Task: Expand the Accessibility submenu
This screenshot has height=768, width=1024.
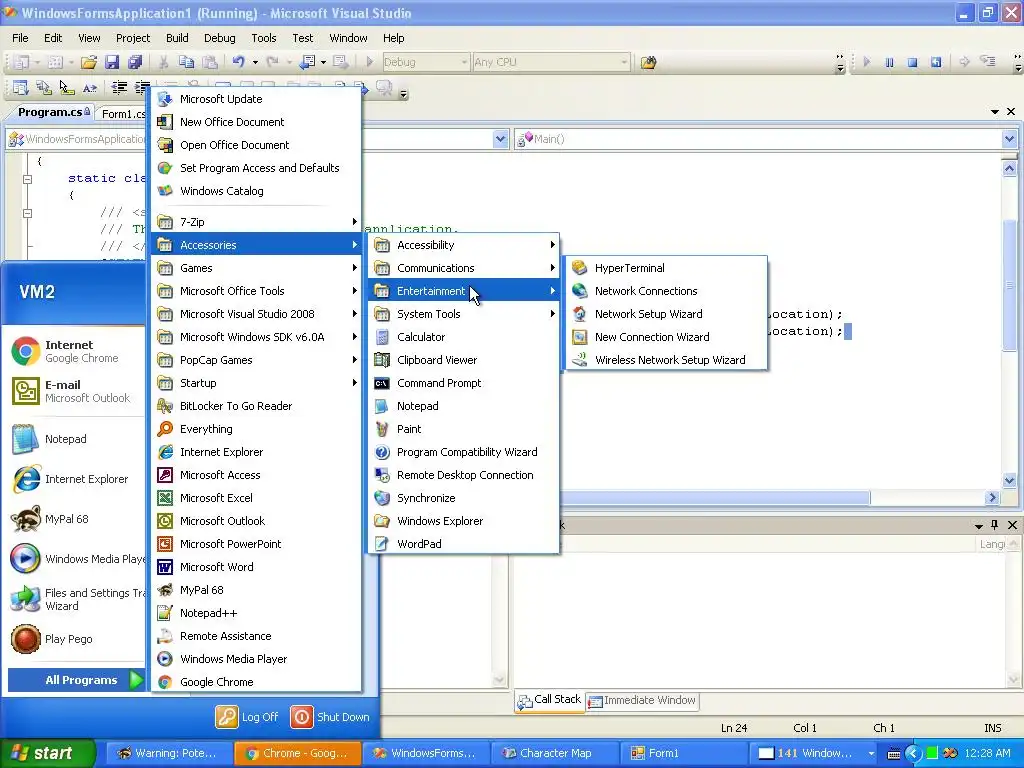Action: pos(464,244)
